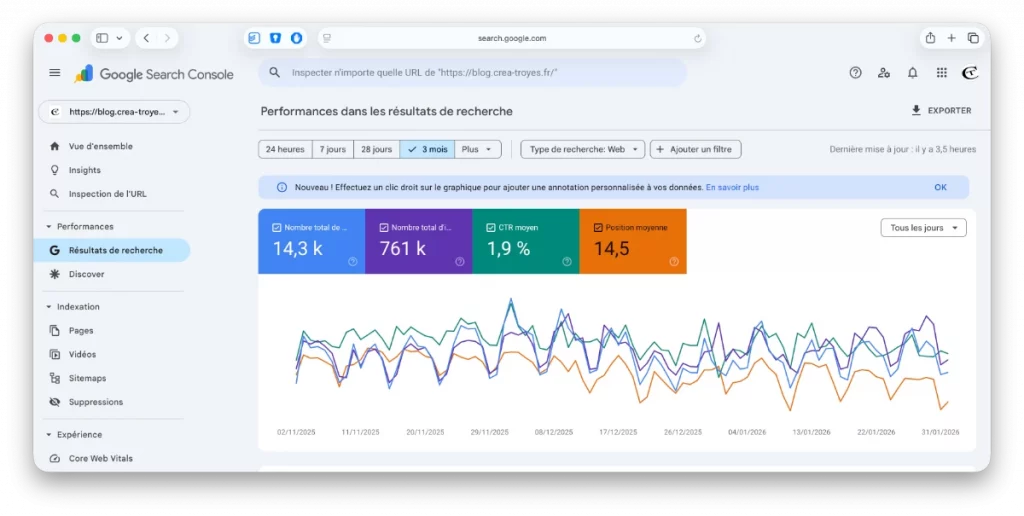This screenshot has width=1024, height=516.
Task: Click the users and permissions icon
Action: coord(883,73)
